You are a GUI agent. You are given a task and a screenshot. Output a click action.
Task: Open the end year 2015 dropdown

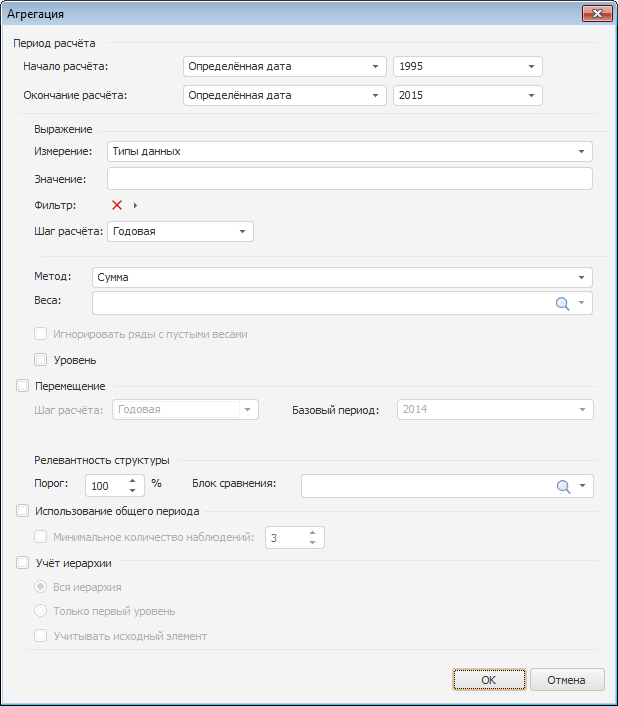tap(531, 96)
